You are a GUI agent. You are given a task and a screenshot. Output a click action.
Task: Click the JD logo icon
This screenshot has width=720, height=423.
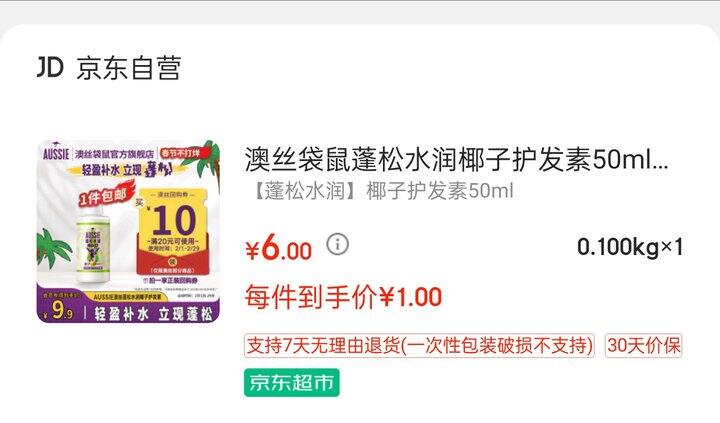[50, 68]
